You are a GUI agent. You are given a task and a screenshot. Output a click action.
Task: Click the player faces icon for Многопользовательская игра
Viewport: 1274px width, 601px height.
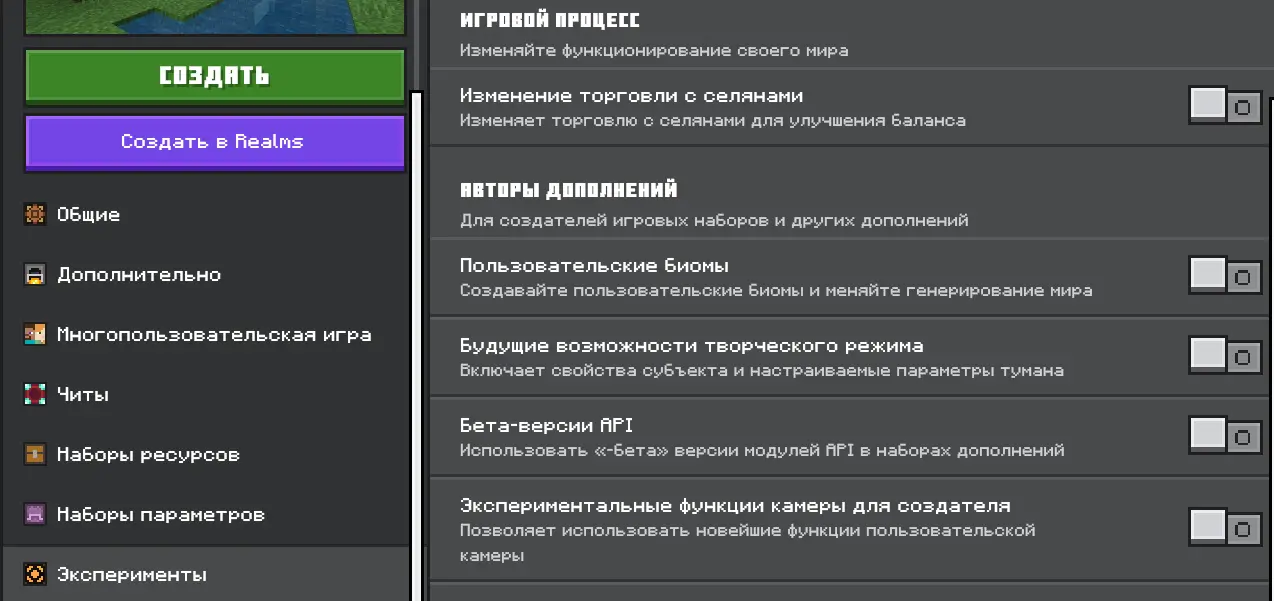35,335
